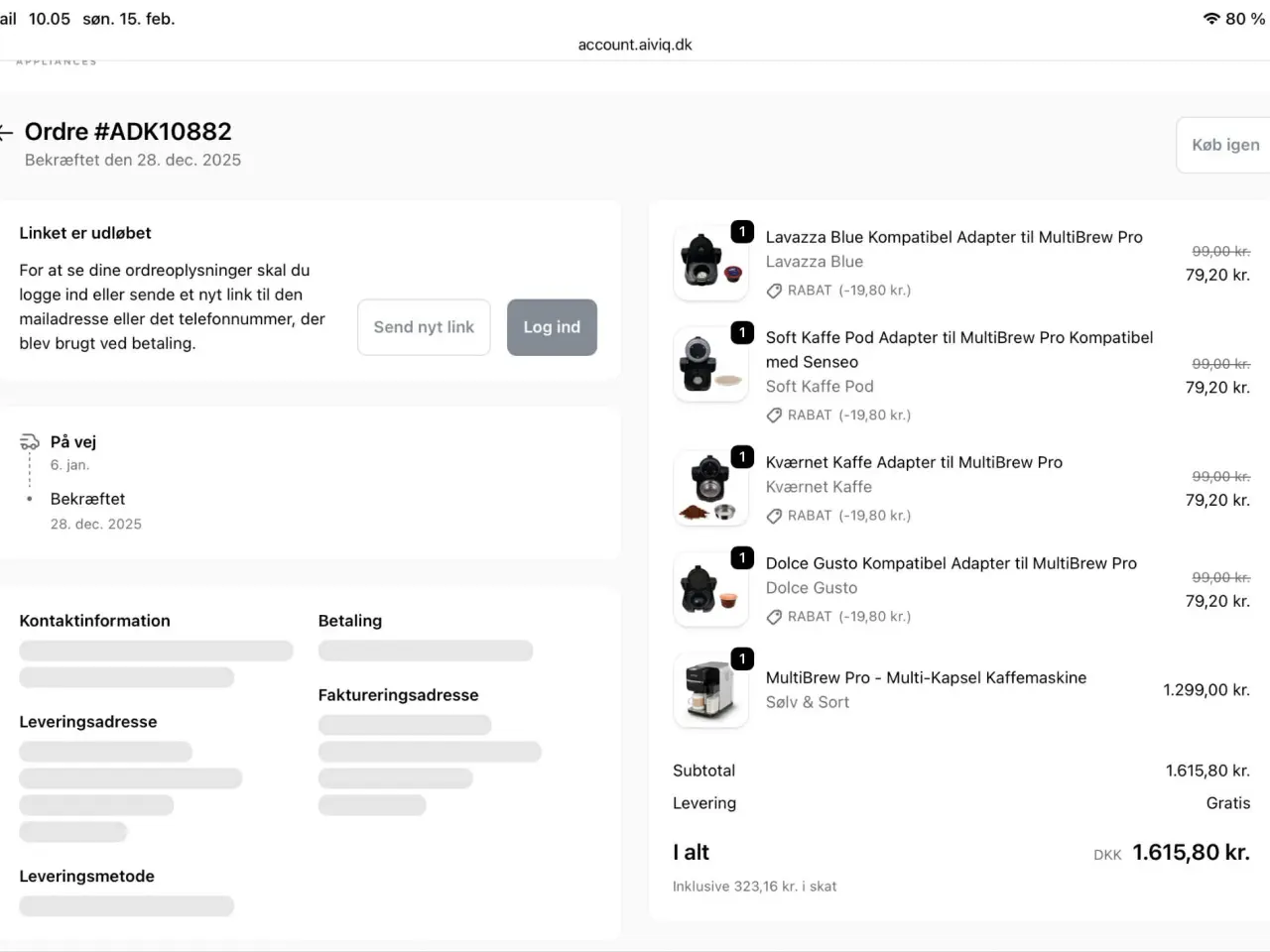Click the Køb igen button
Viewport: 1270px width, 952px height.
1224,145
